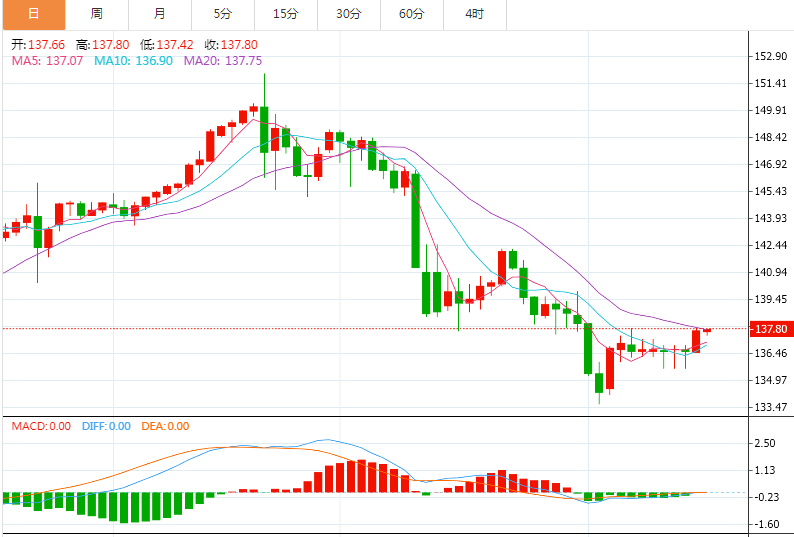Click the 143.93 price axis label
794x537 pixels.
(771, 218)
